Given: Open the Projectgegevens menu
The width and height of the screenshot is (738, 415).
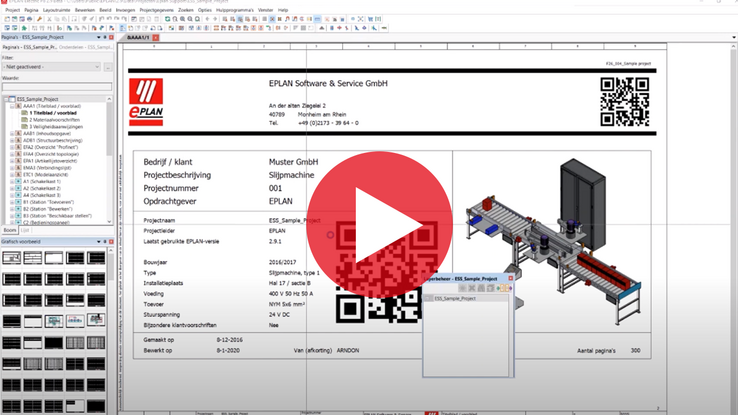Looking at the screenshot, I should pyautogui.click(x=156, y=10).
